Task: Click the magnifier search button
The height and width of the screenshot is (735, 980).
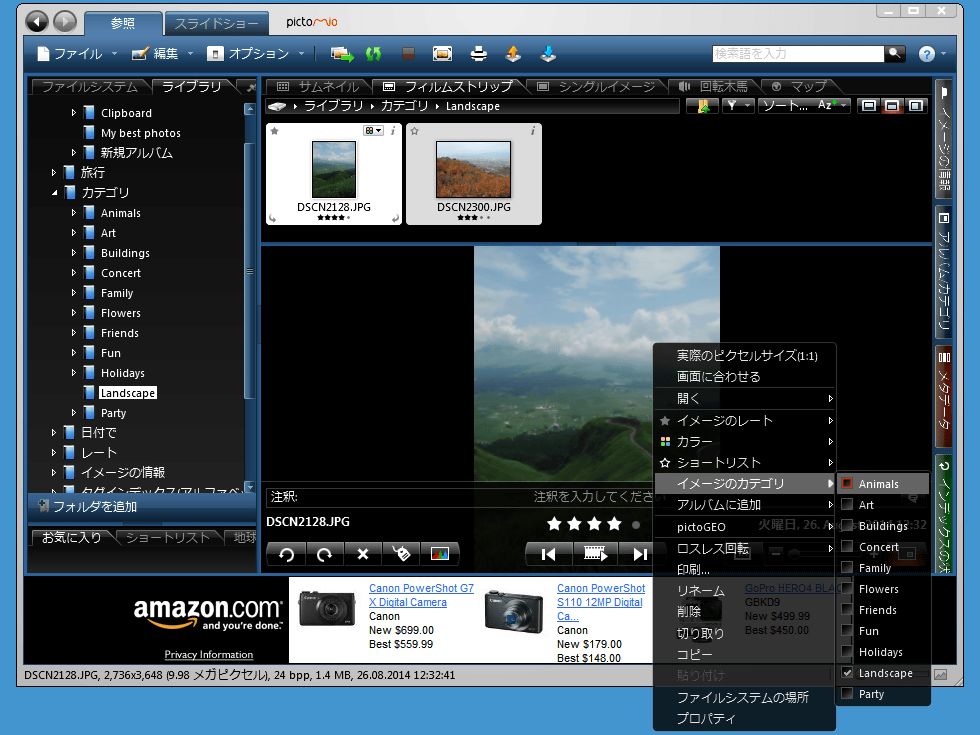Action: (895, 54)
